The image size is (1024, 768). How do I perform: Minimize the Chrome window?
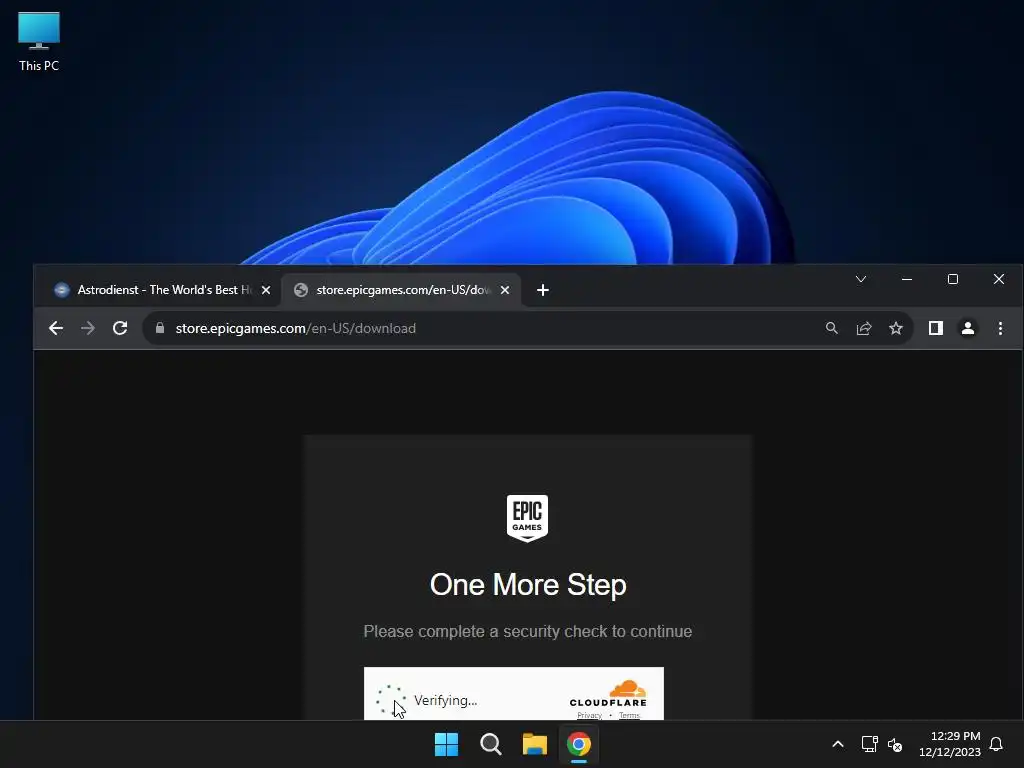[906, 280]
